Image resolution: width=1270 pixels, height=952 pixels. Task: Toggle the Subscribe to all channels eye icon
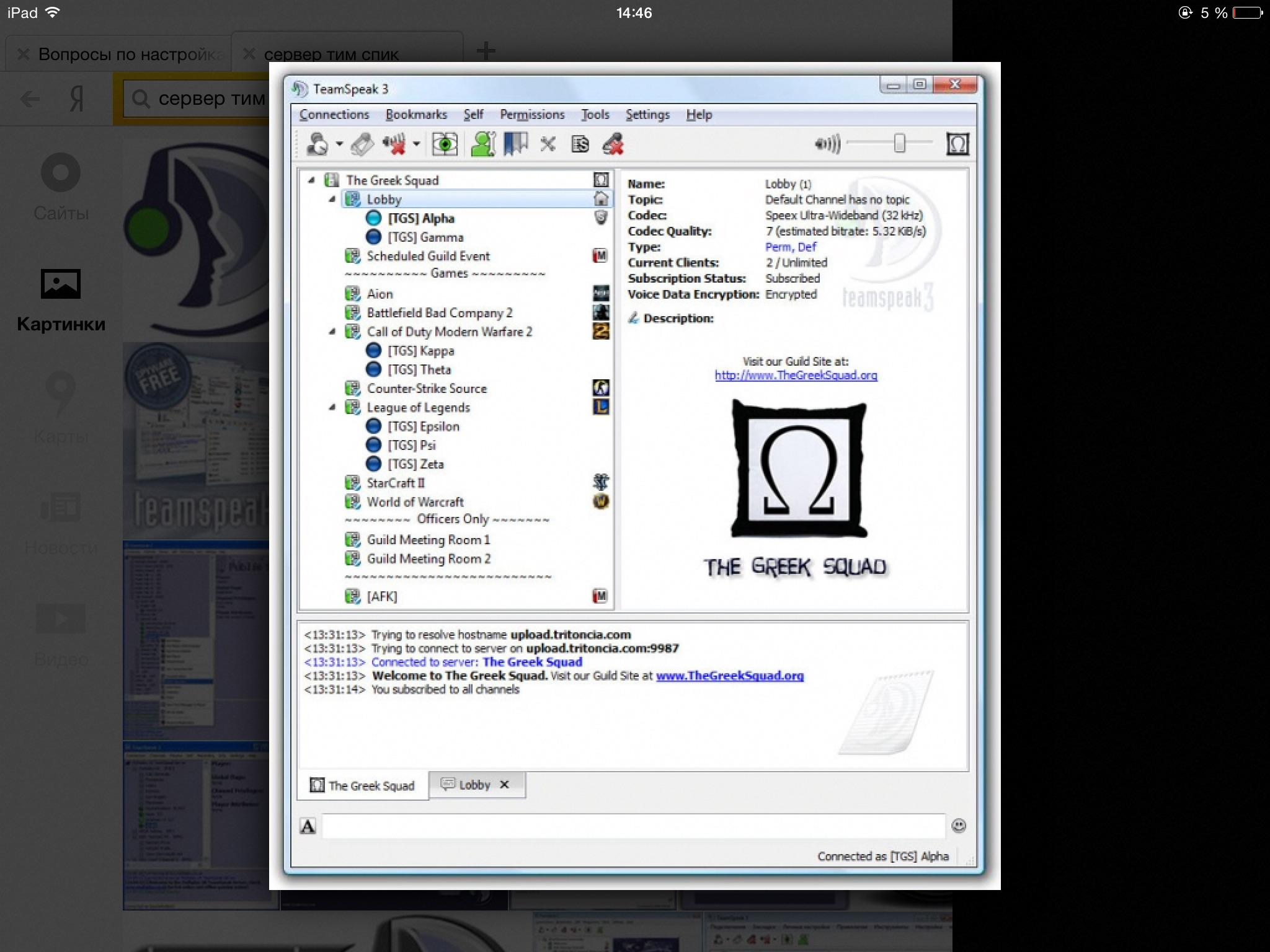(445, 144)
